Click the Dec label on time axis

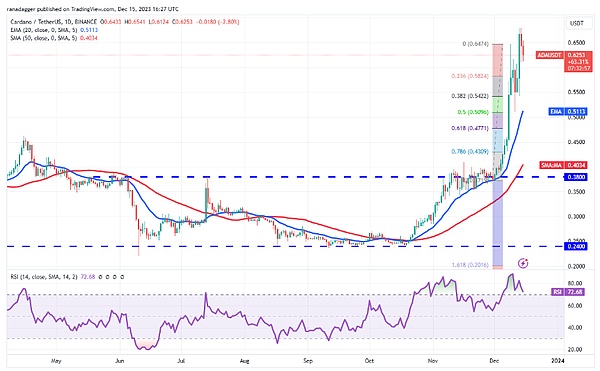pyautogui.click(x=494, y=361)
